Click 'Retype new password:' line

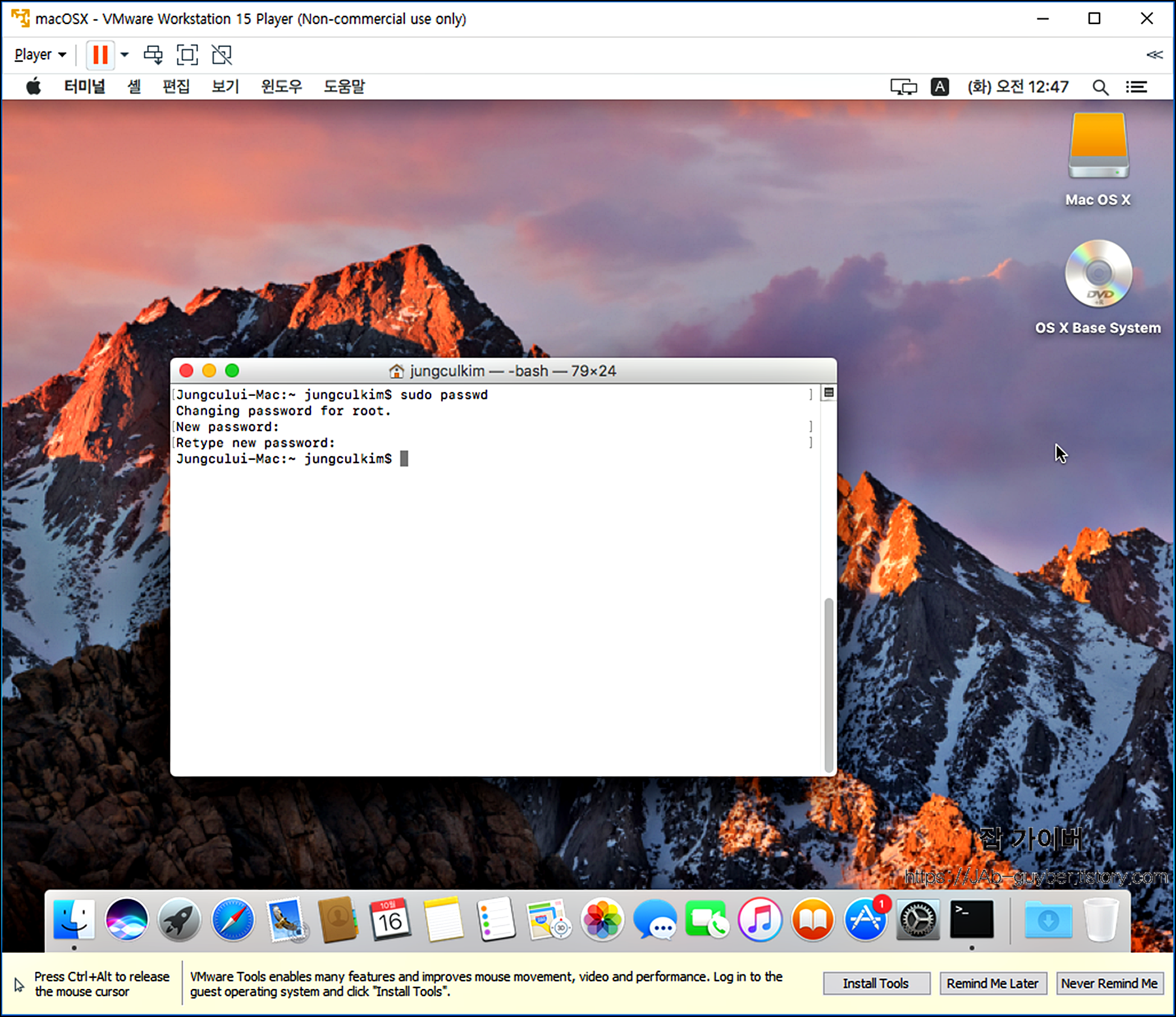[x=255, y=443]
